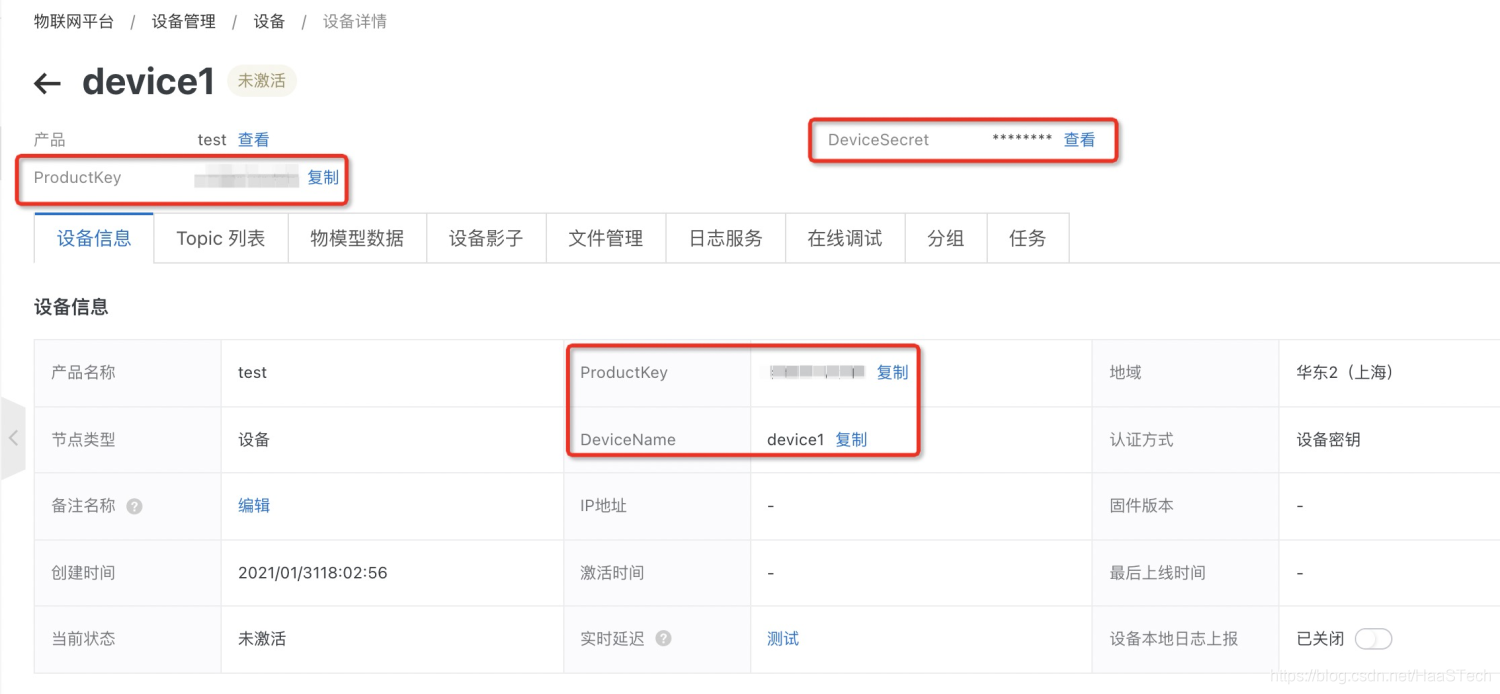Copy ProductKey in the header section
Image resolution: width=1500 pixels, height=694 pixels.
(x=323, y=178)
